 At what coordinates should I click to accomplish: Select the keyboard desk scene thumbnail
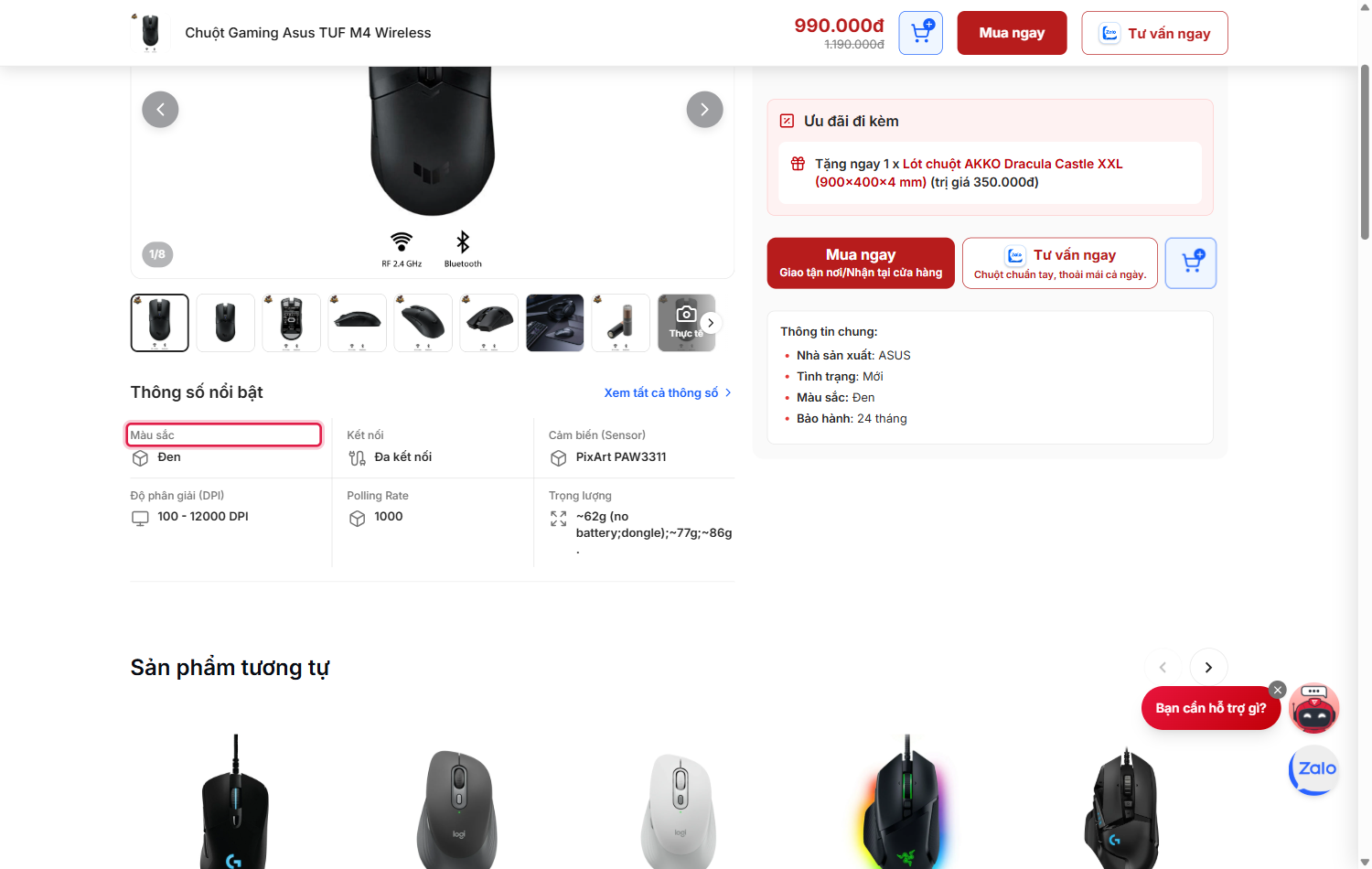tap(555, 323)
